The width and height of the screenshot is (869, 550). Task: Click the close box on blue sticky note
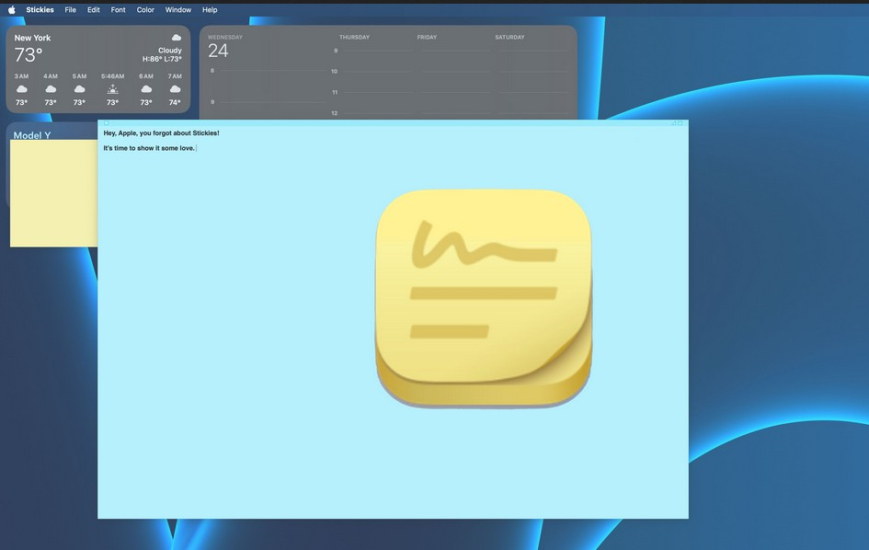click(x=106, y=123)
